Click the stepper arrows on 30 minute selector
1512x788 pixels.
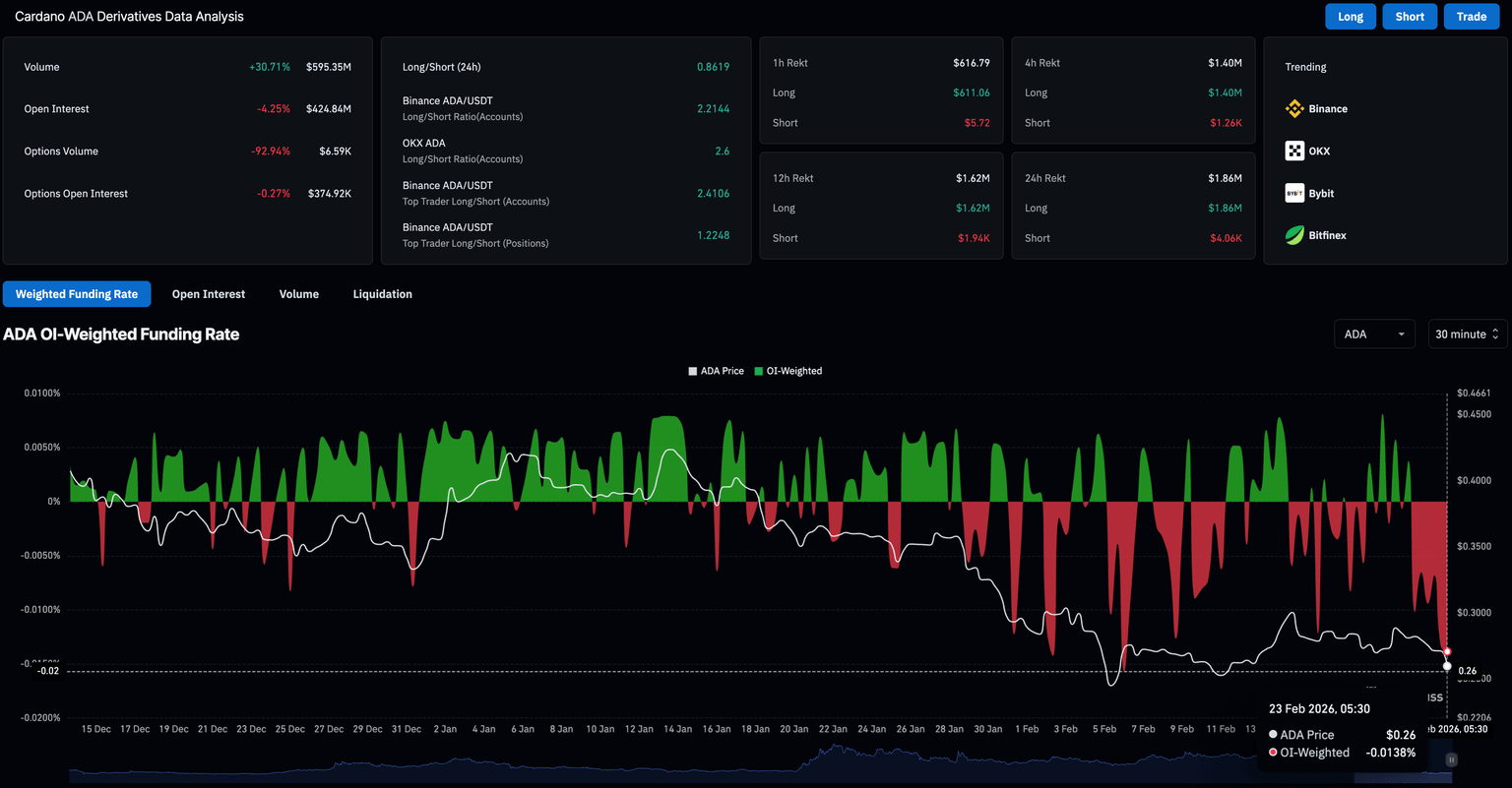1495,334
